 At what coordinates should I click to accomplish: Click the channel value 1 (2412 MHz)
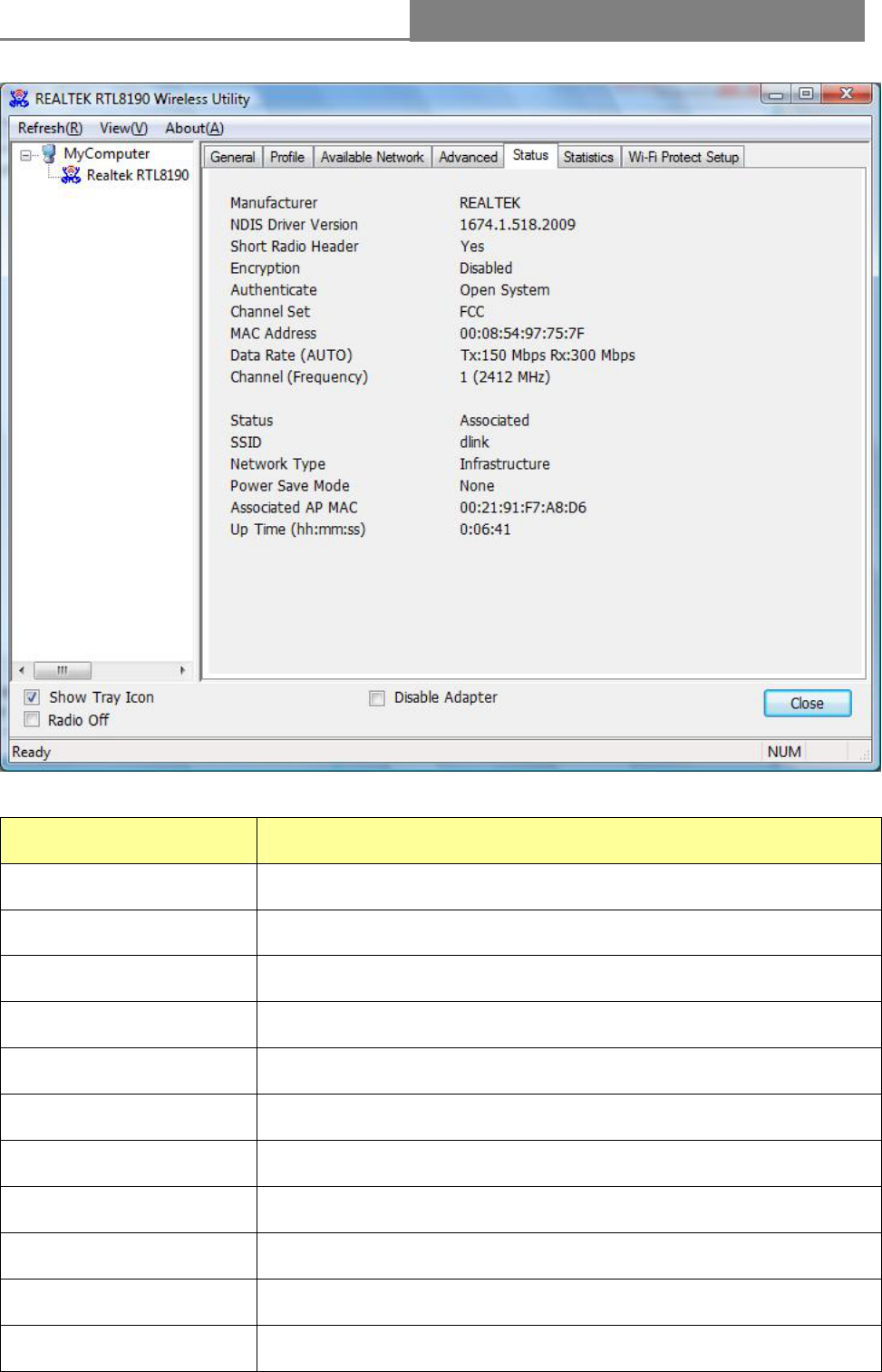505,377
